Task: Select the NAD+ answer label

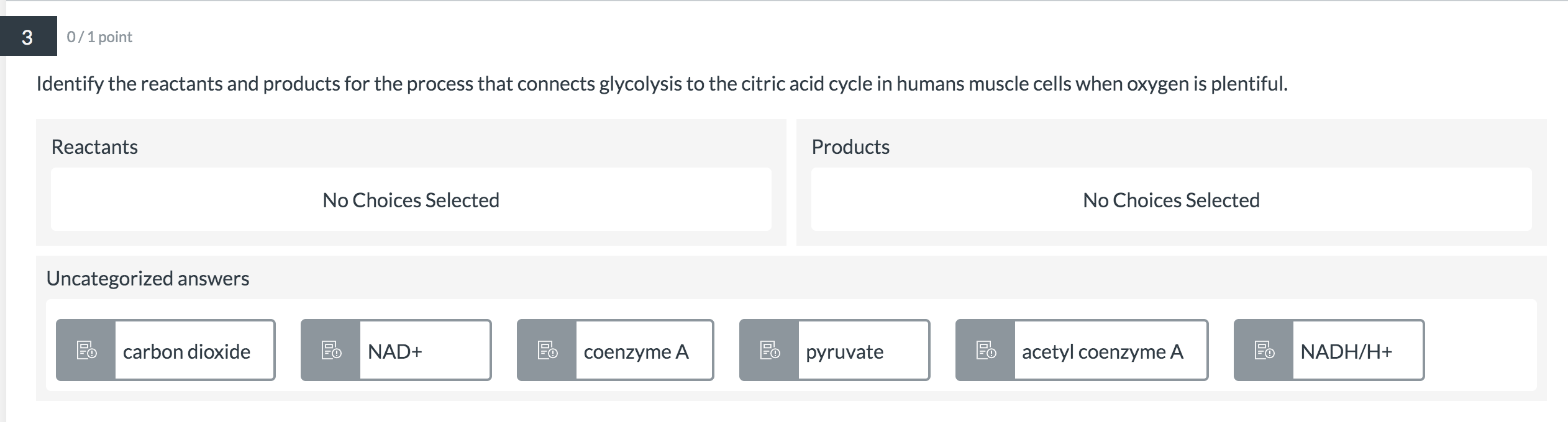Action: pos(394,351)
